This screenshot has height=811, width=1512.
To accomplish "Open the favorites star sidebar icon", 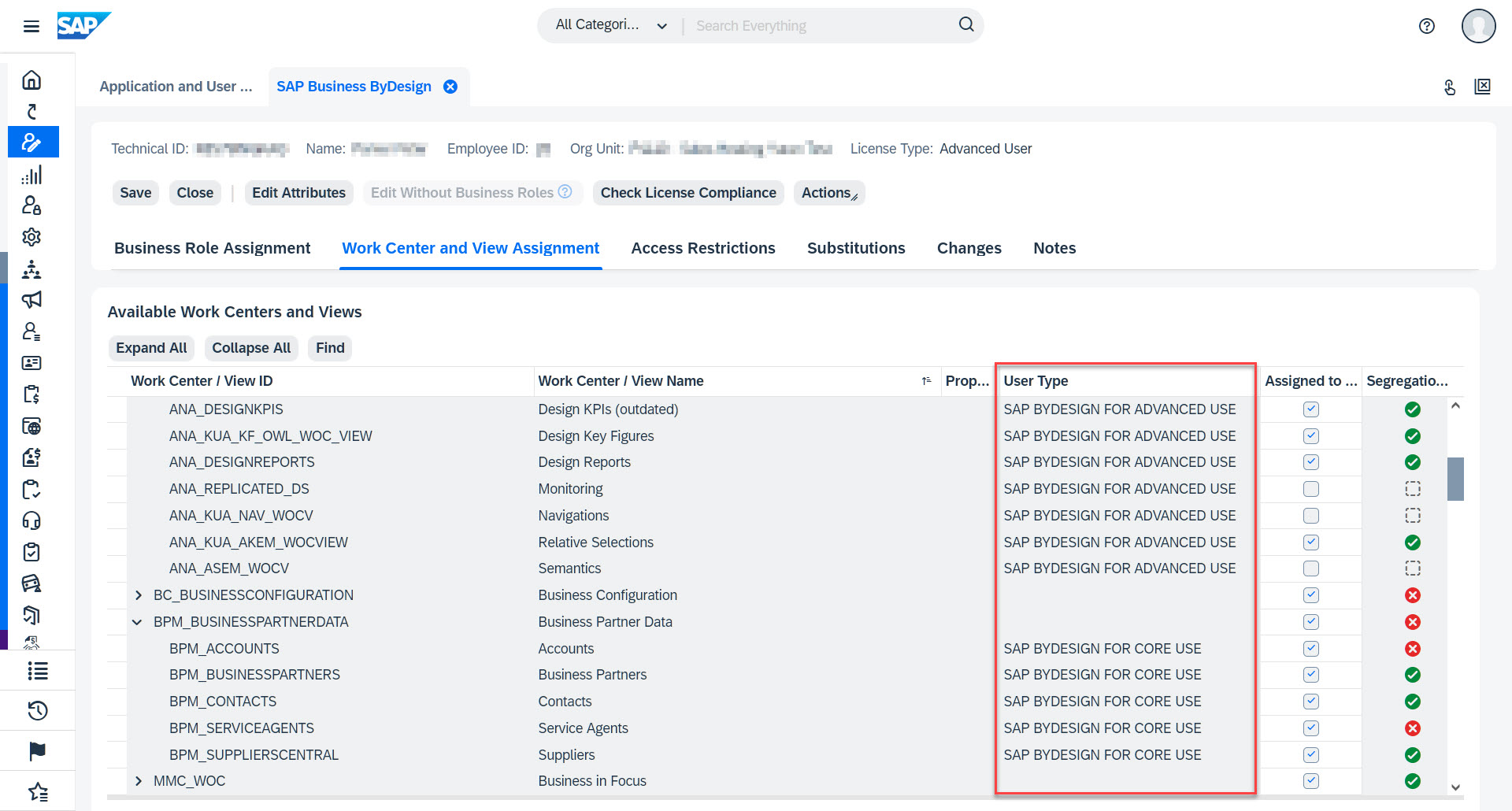I will click(37, 791).
